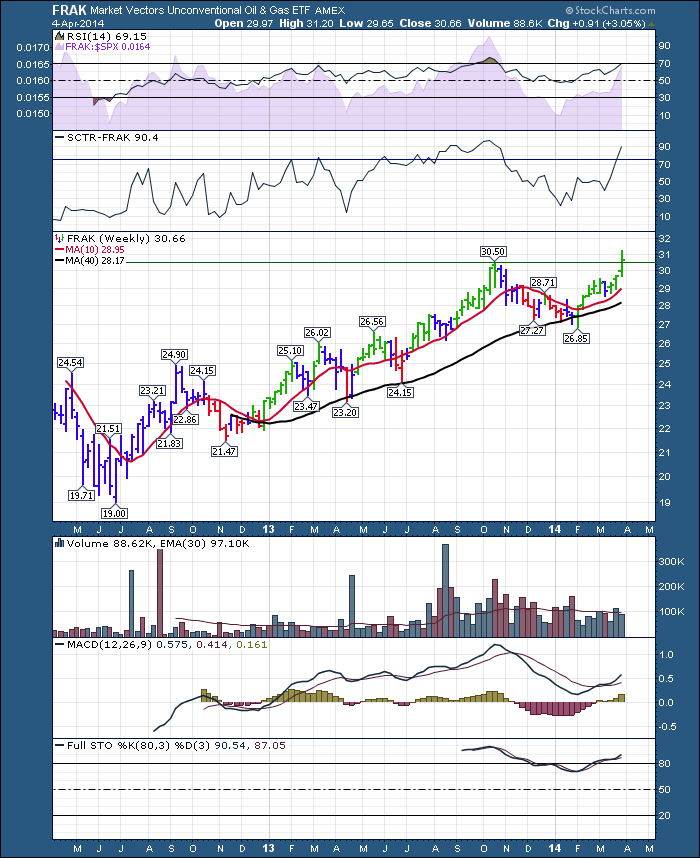
Task: Select the FRAK ticker symbol heading
Action: (x=70, y=10)
